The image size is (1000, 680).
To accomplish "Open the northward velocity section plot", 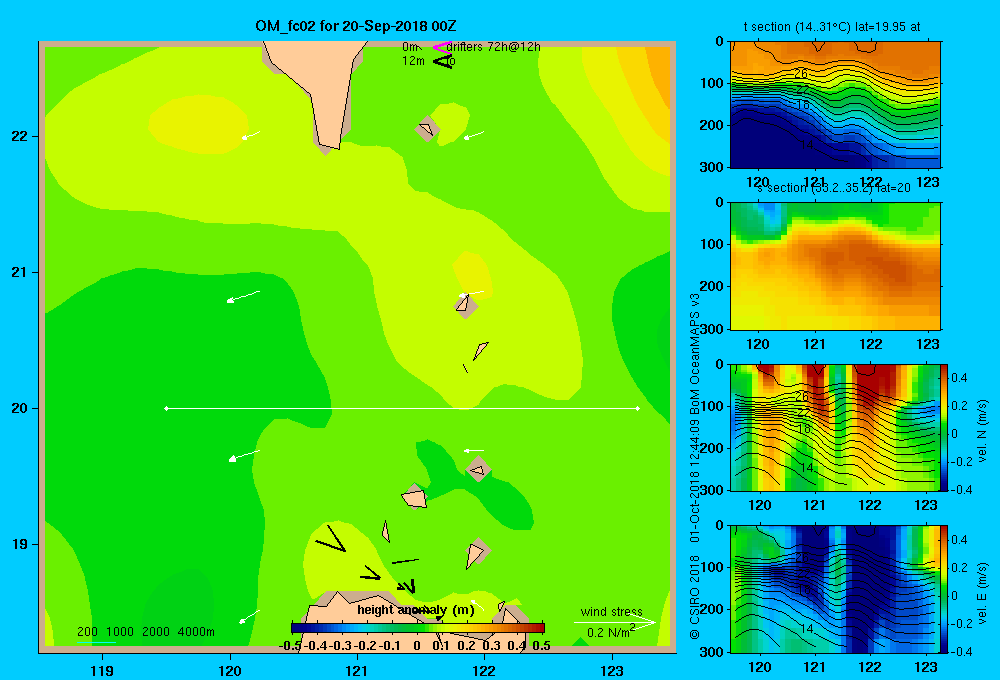I will pyautogui.click(x=835, y=428).
